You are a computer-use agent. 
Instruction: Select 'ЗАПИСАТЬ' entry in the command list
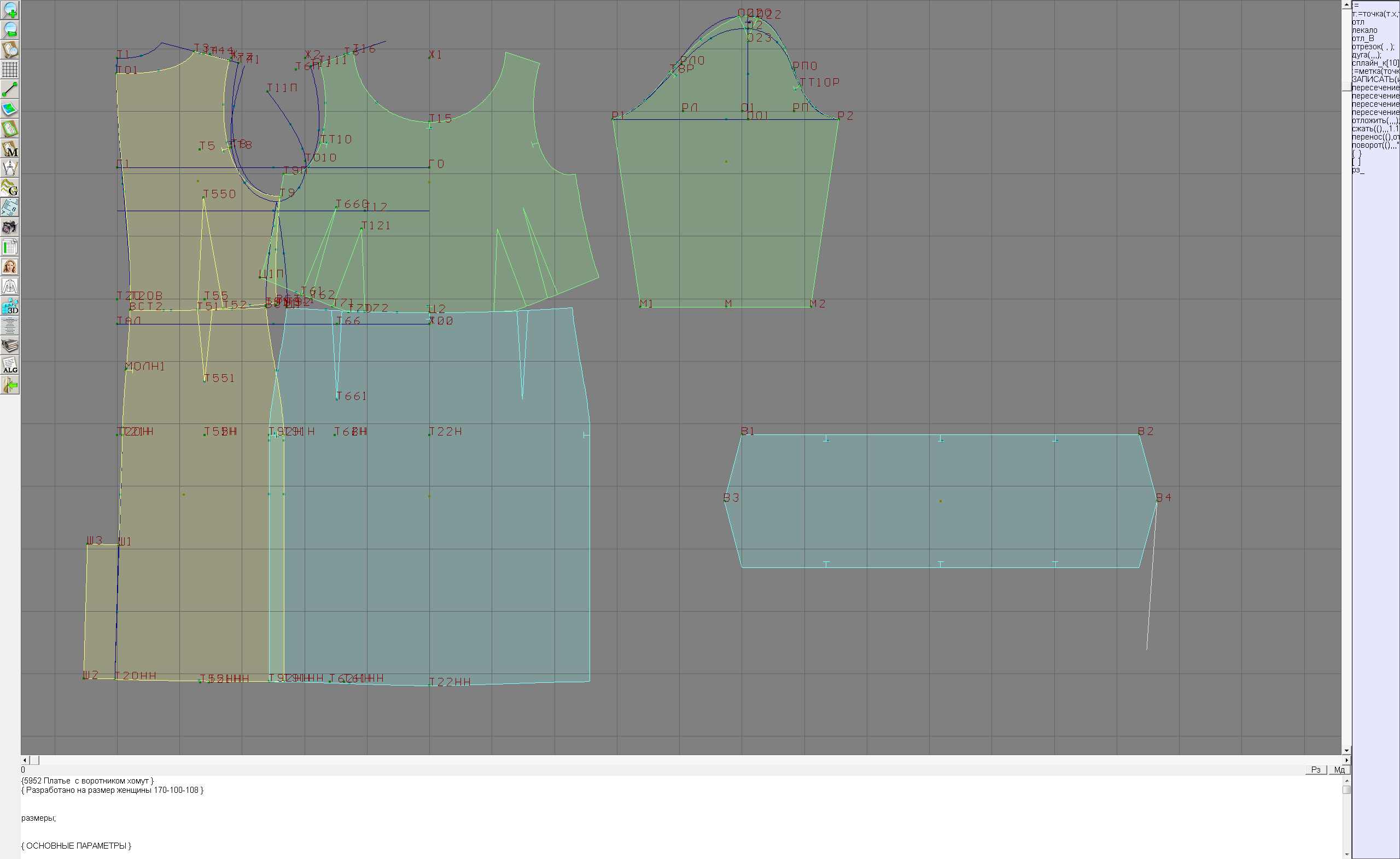click(1374, 79)
